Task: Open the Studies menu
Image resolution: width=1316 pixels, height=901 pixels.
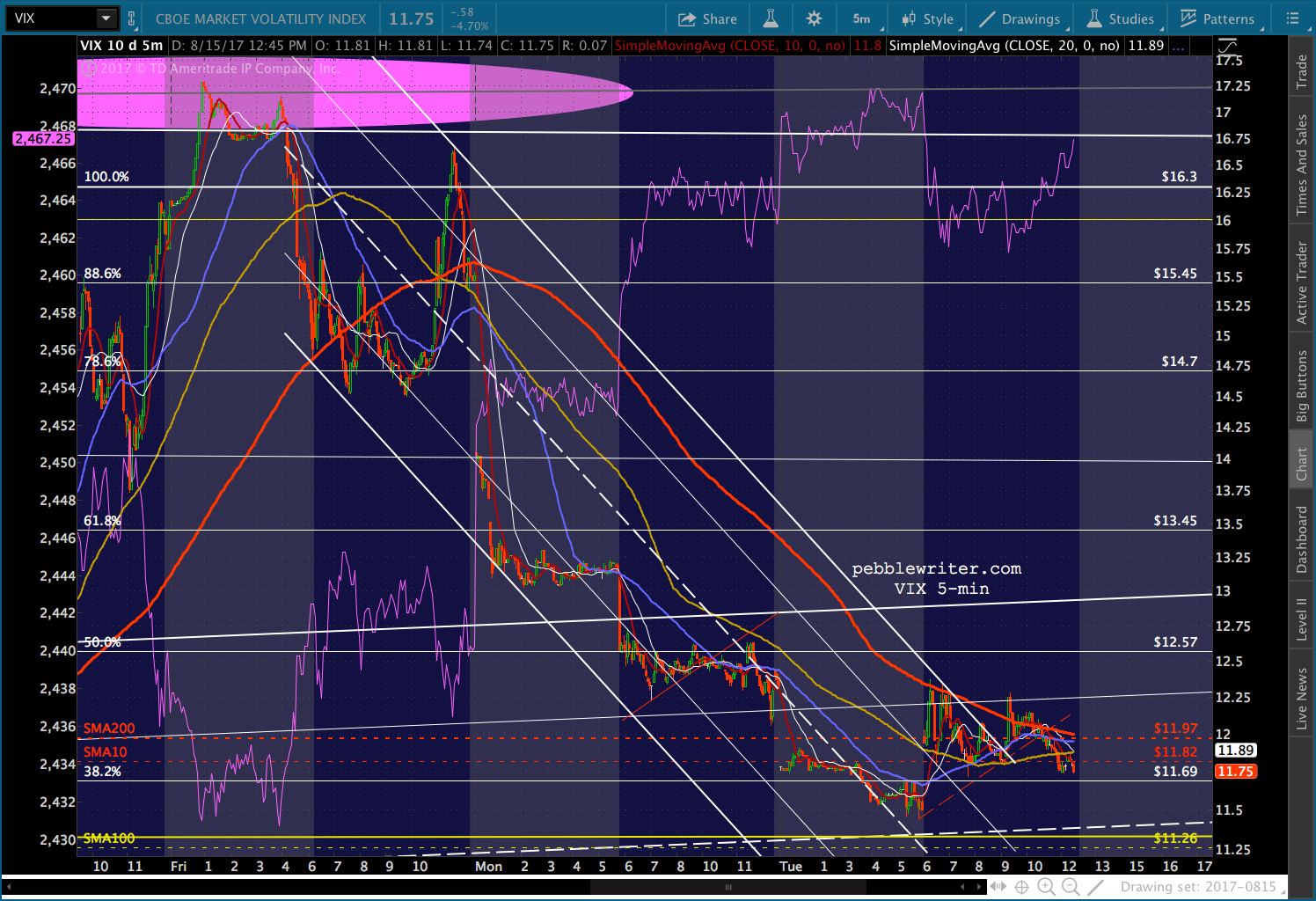Action: point(1121,18)
